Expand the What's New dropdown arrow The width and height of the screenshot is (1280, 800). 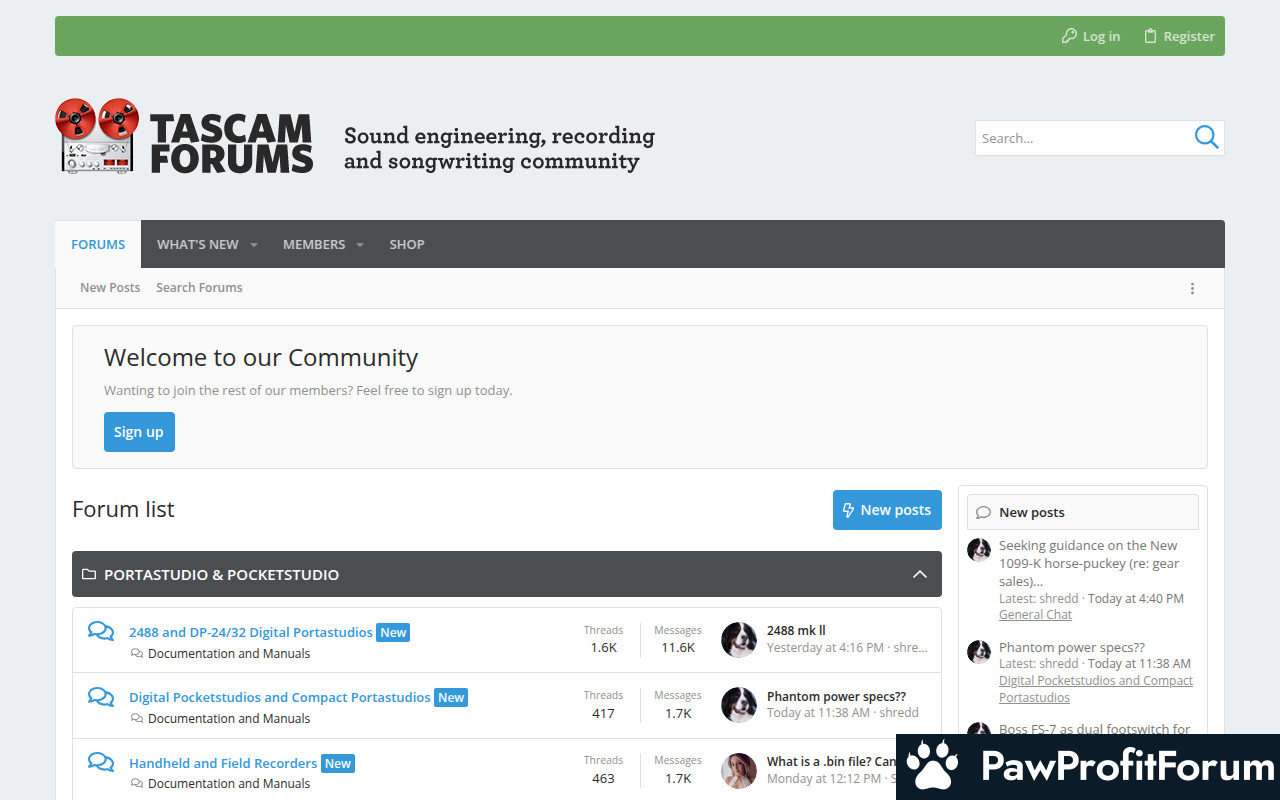pos(254,245)
